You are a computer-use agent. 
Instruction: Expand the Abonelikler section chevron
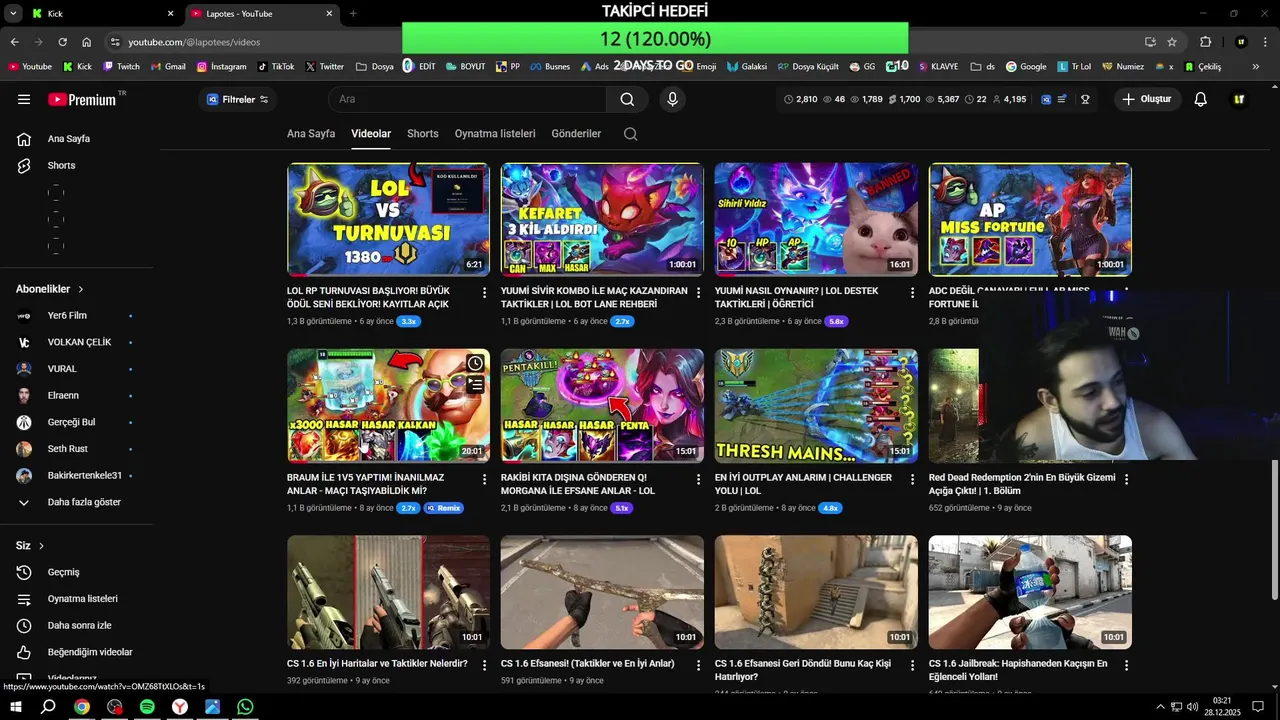(81, 289)
